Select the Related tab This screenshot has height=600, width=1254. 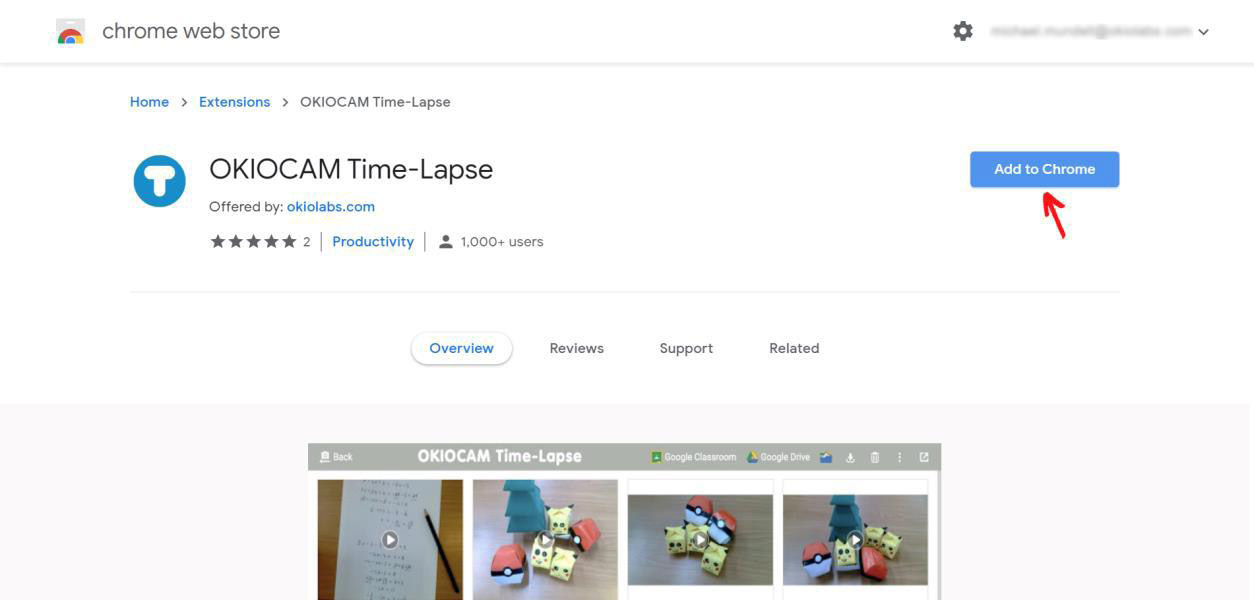[x=794, y=348]
